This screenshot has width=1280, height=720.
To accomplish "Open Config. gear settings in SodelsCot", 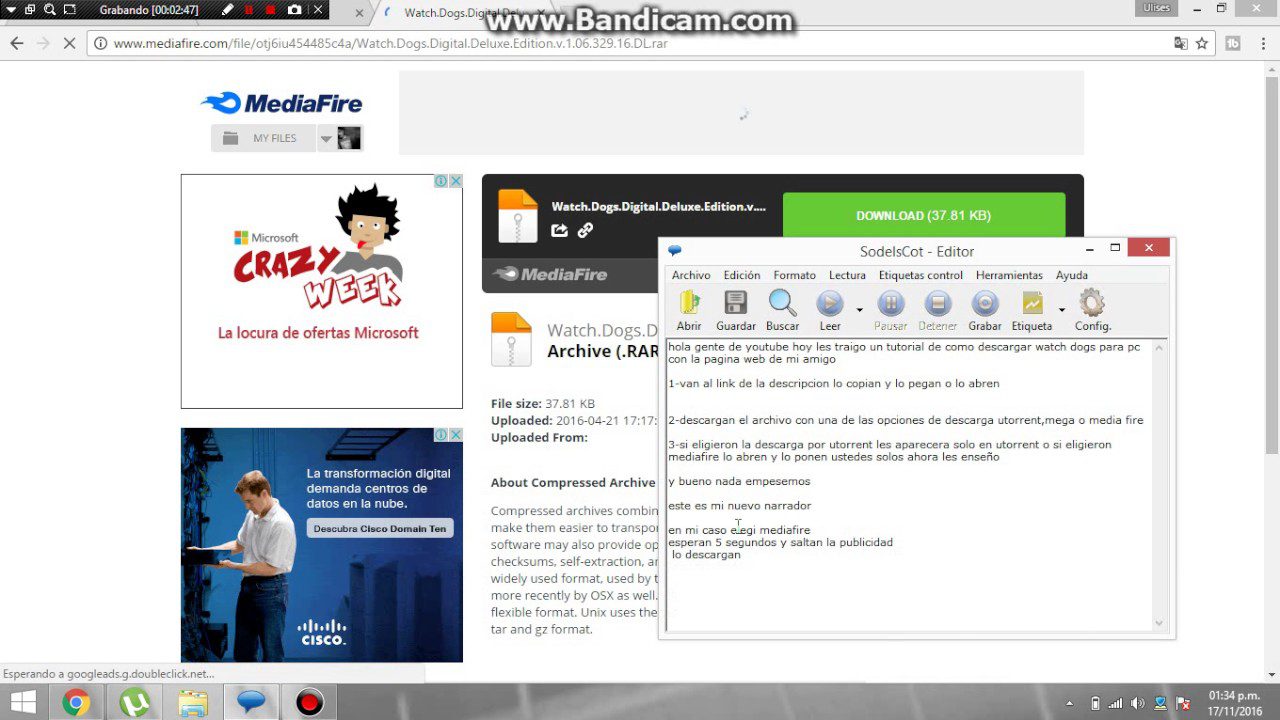I will (1092, 310).
